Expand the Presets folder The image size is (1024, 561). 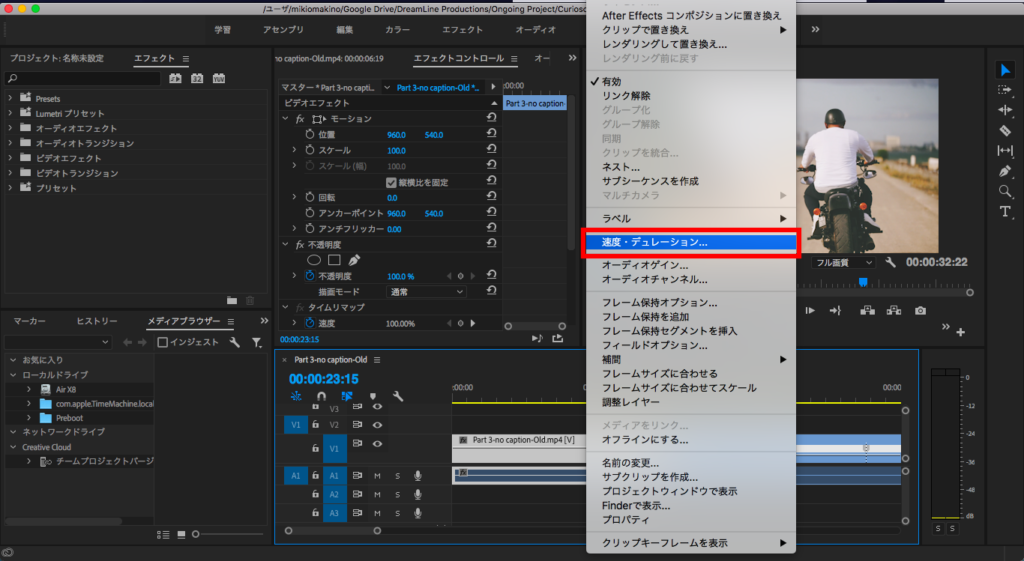10,98
